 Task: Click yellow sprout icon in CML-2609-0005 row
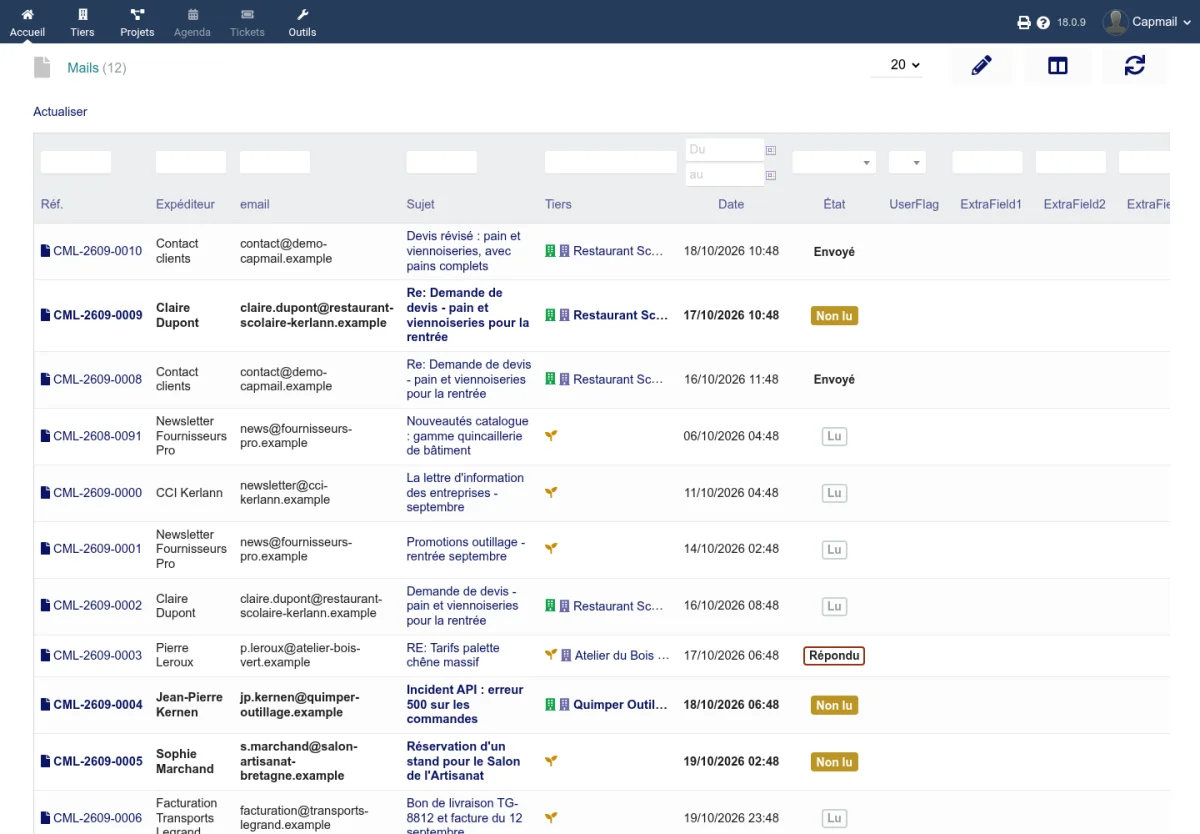pos(551,761)
